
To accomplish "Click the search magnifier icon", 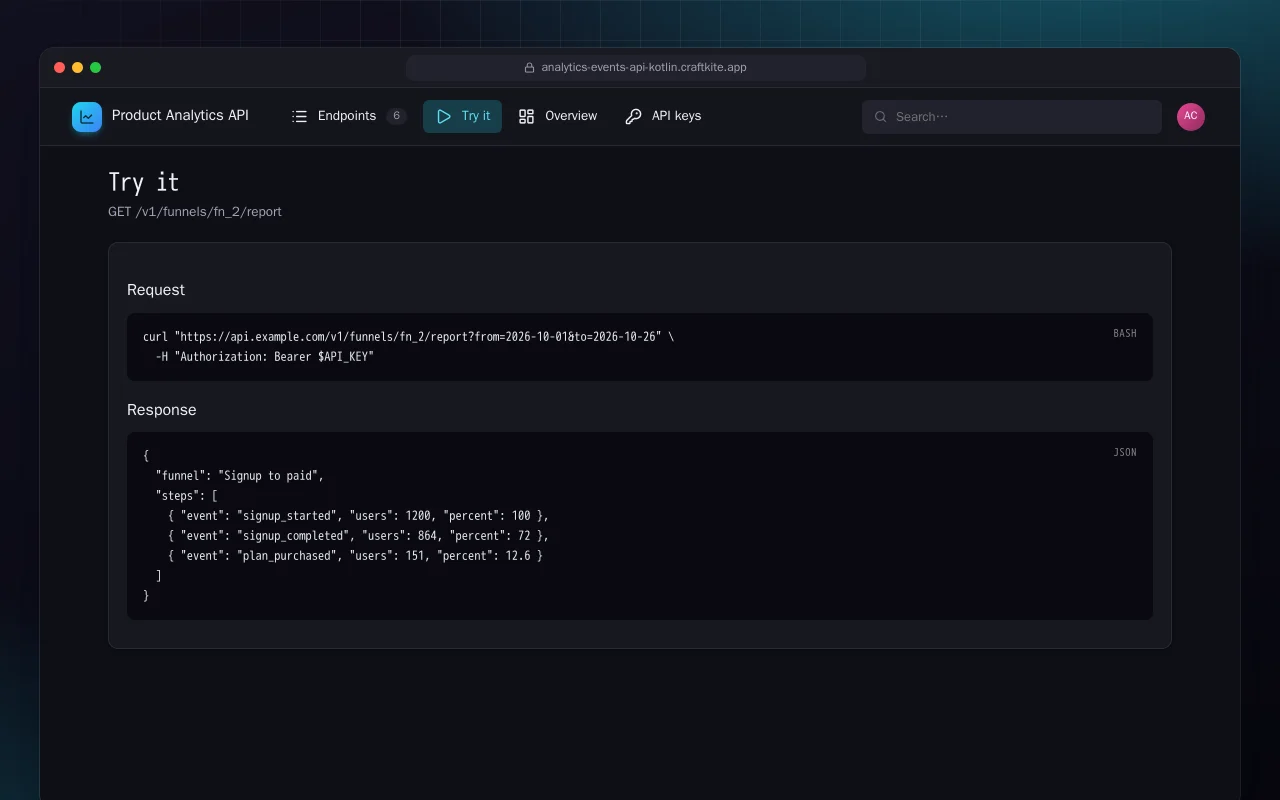I will 881,117.
